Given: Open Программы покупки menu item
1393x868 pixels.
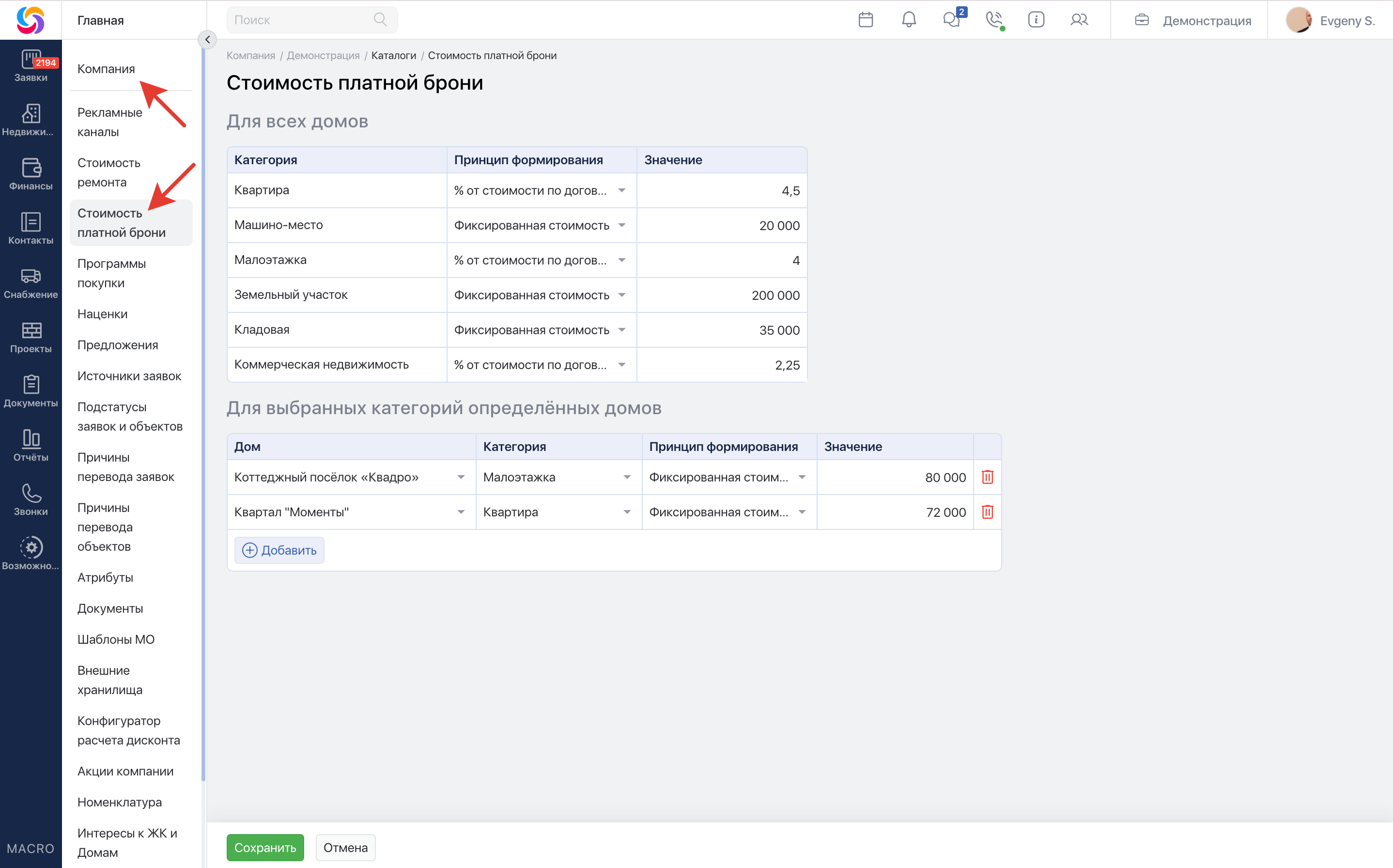Looking at the screenshot, I should 112,273.
